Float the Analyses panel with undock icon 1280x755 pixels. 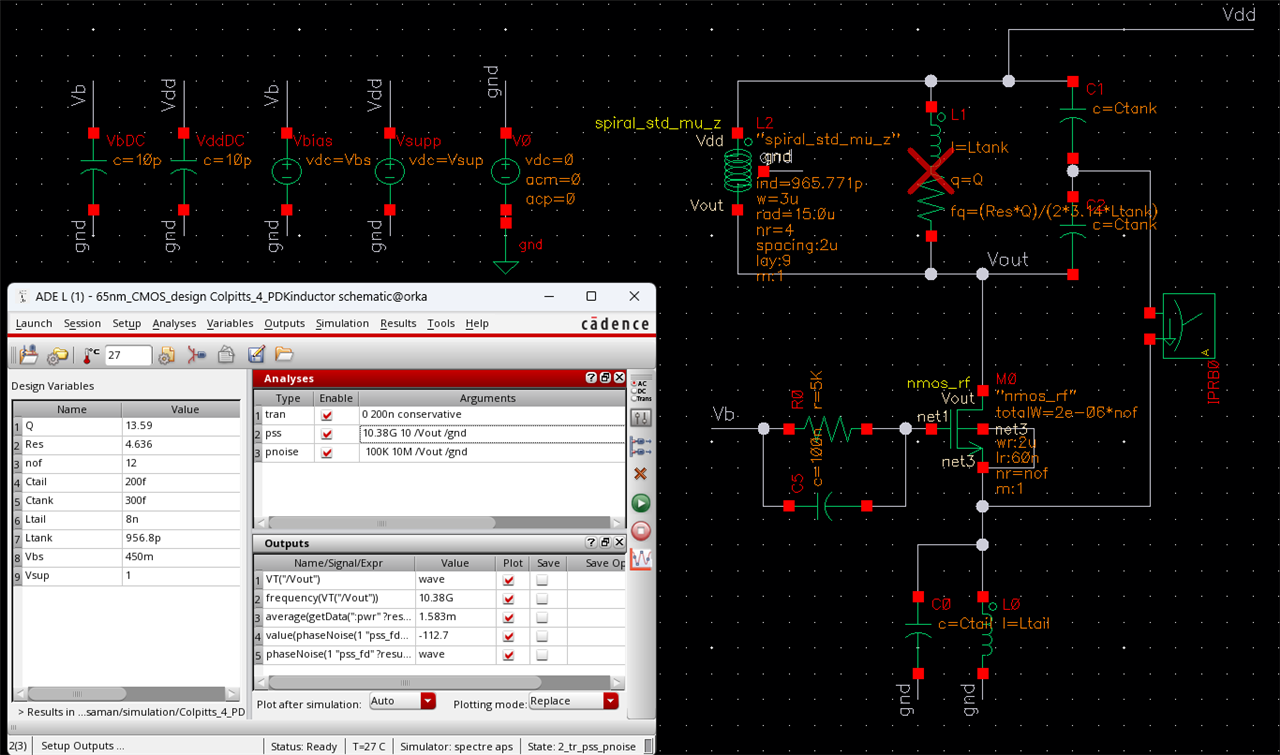(x=605, y=378)
